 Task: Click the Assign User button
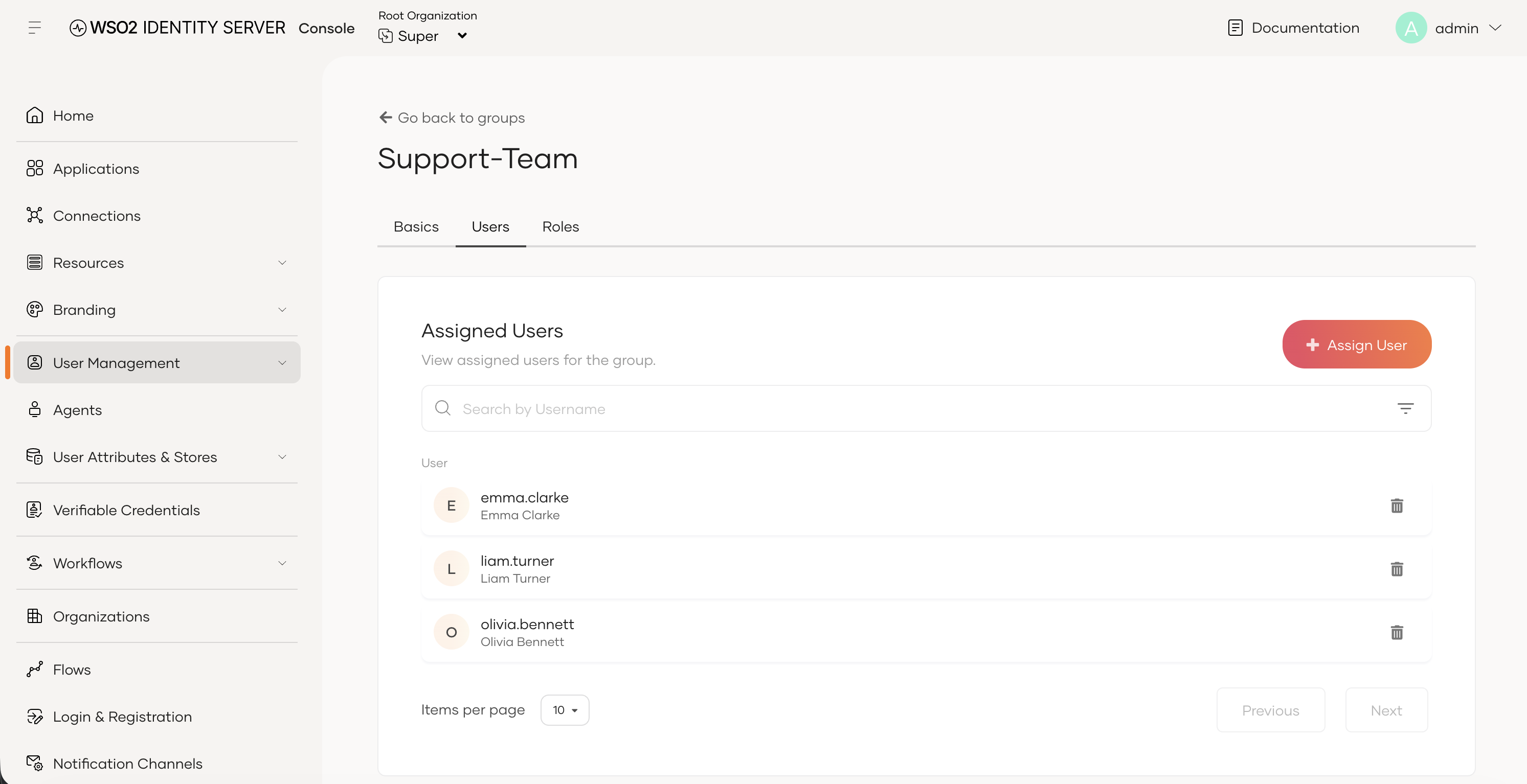pyautogui.click(x=1357, y=344)
